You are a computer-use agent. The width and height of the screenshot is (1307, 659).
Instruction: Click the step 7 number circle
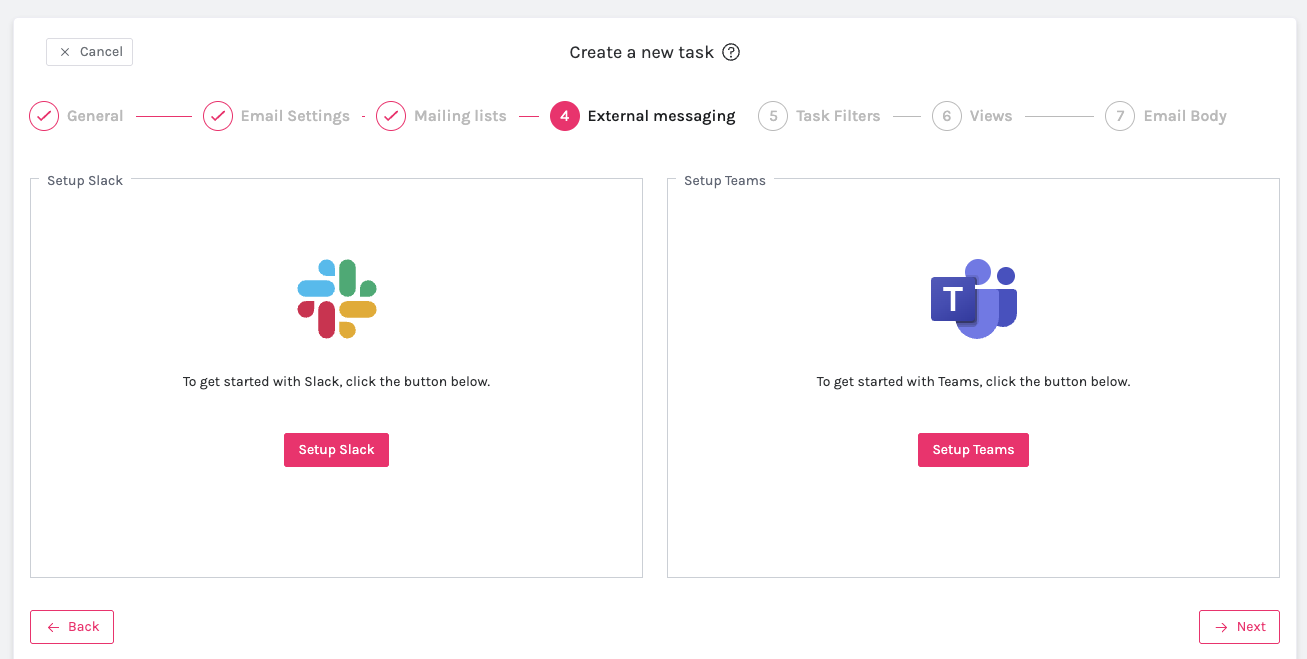tap(1120, 116)
